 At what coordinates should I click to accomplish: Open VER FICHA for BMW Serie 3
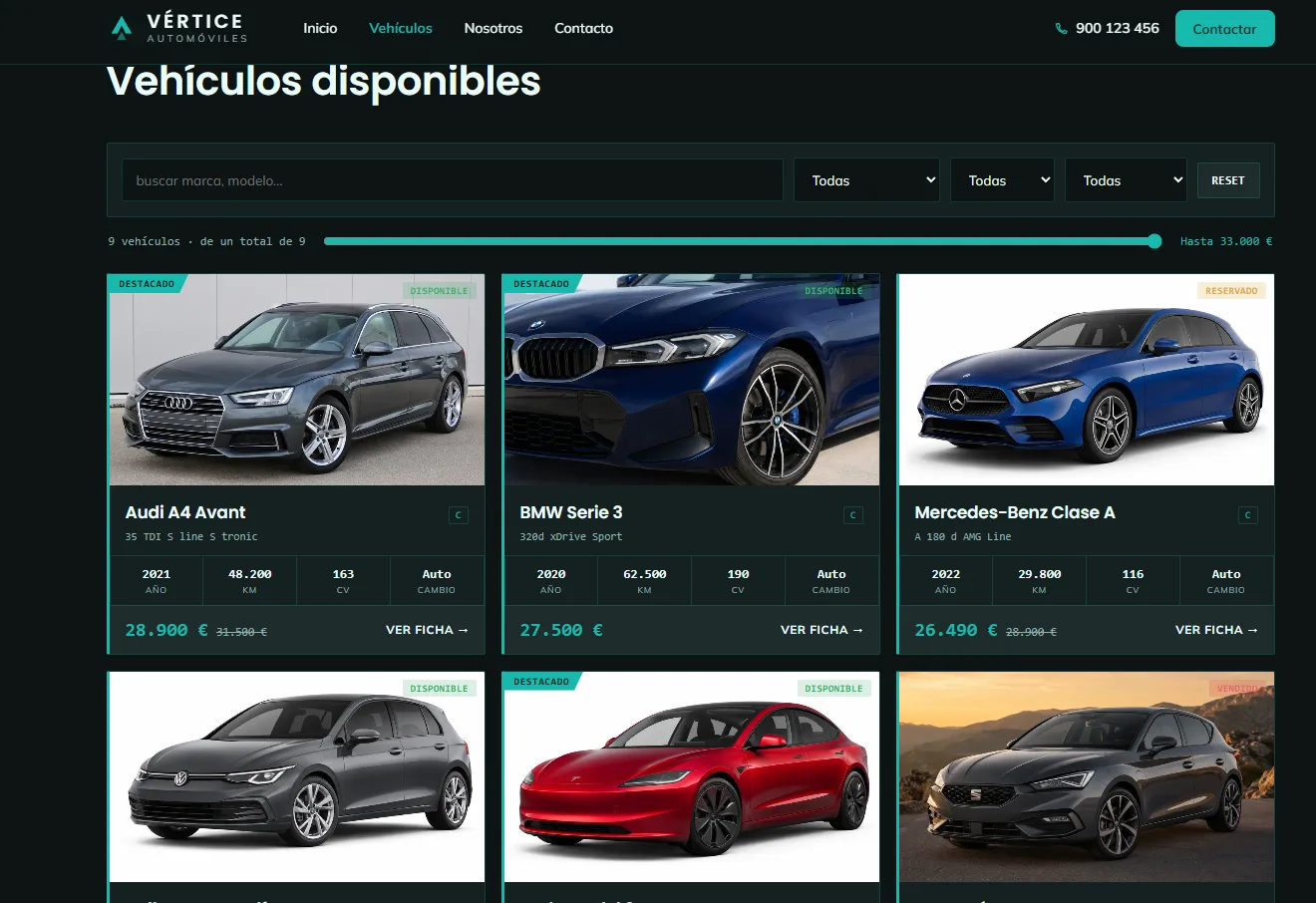(822, 630)
